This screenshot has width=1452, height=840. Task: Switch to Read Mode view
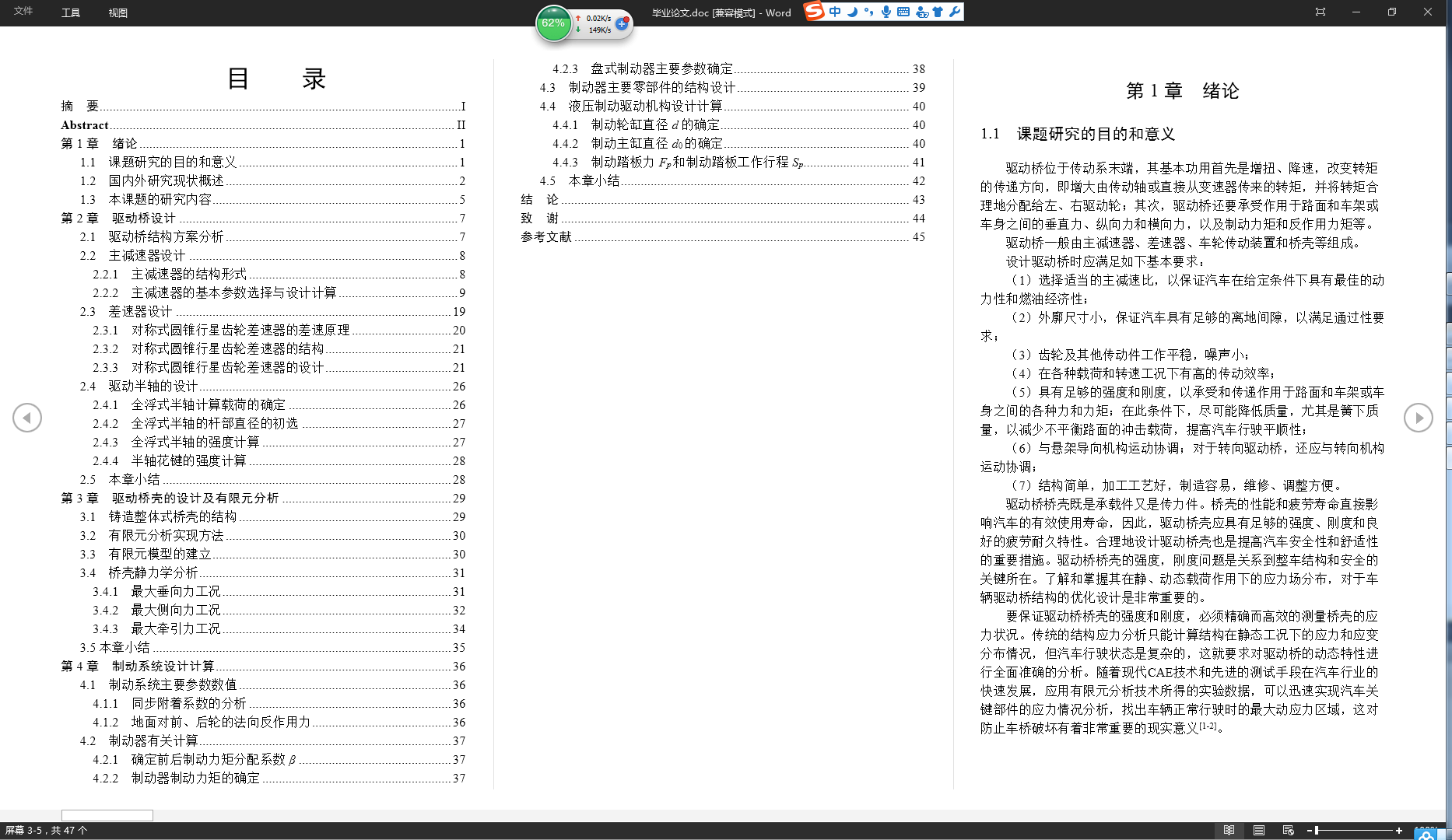[1229, 831]
